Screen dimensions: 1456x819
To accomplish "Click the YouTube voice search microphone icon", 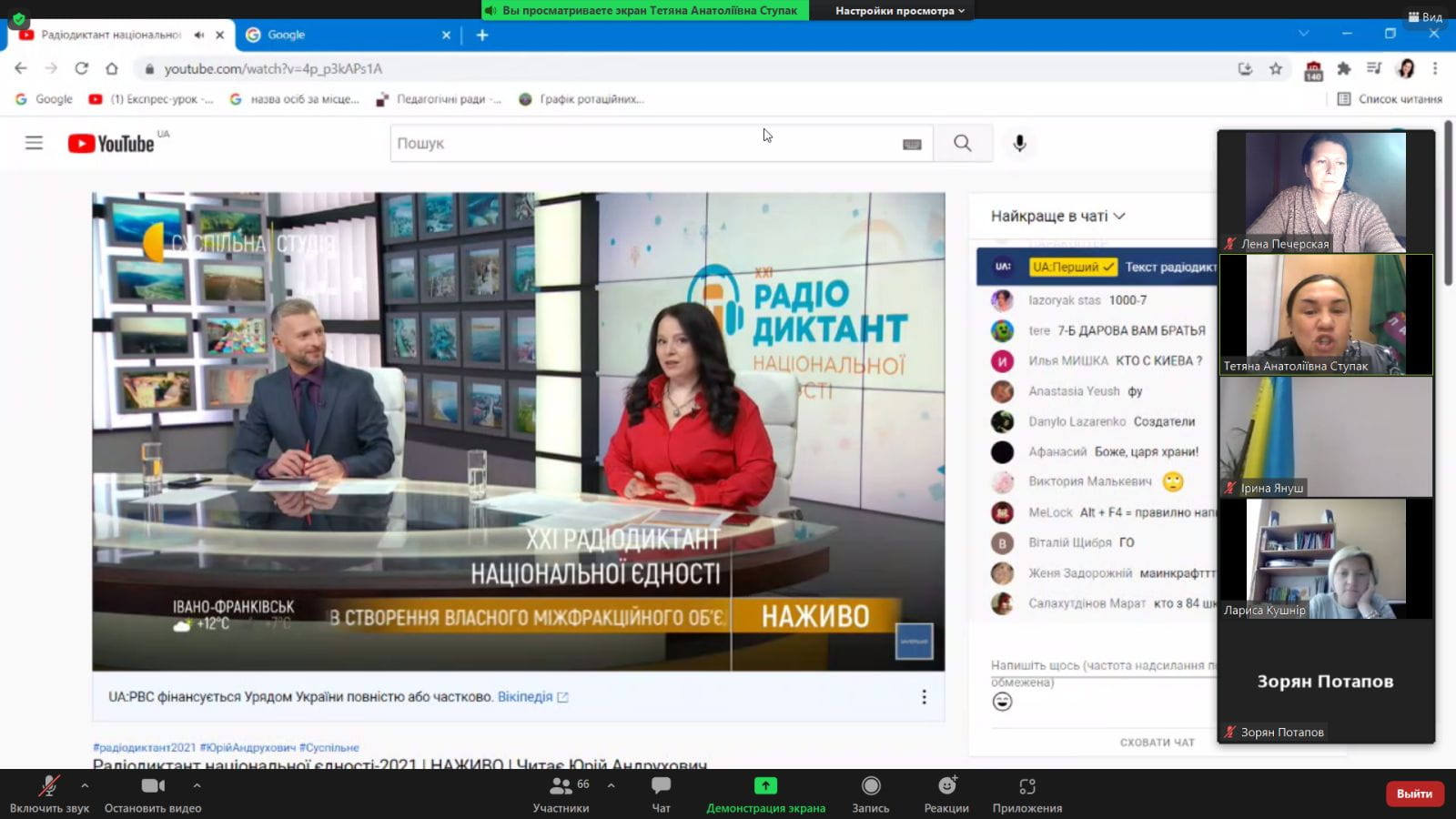I will tap(1019, 144).
